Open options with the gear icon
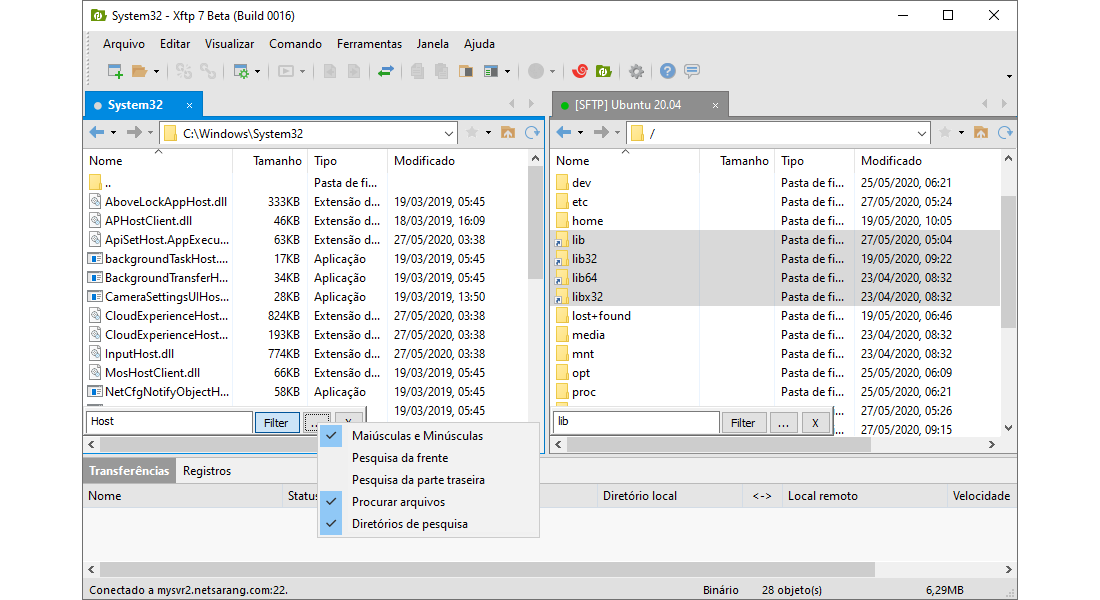This screenshot has height=600, width=1100. click(x=636, y=71)
